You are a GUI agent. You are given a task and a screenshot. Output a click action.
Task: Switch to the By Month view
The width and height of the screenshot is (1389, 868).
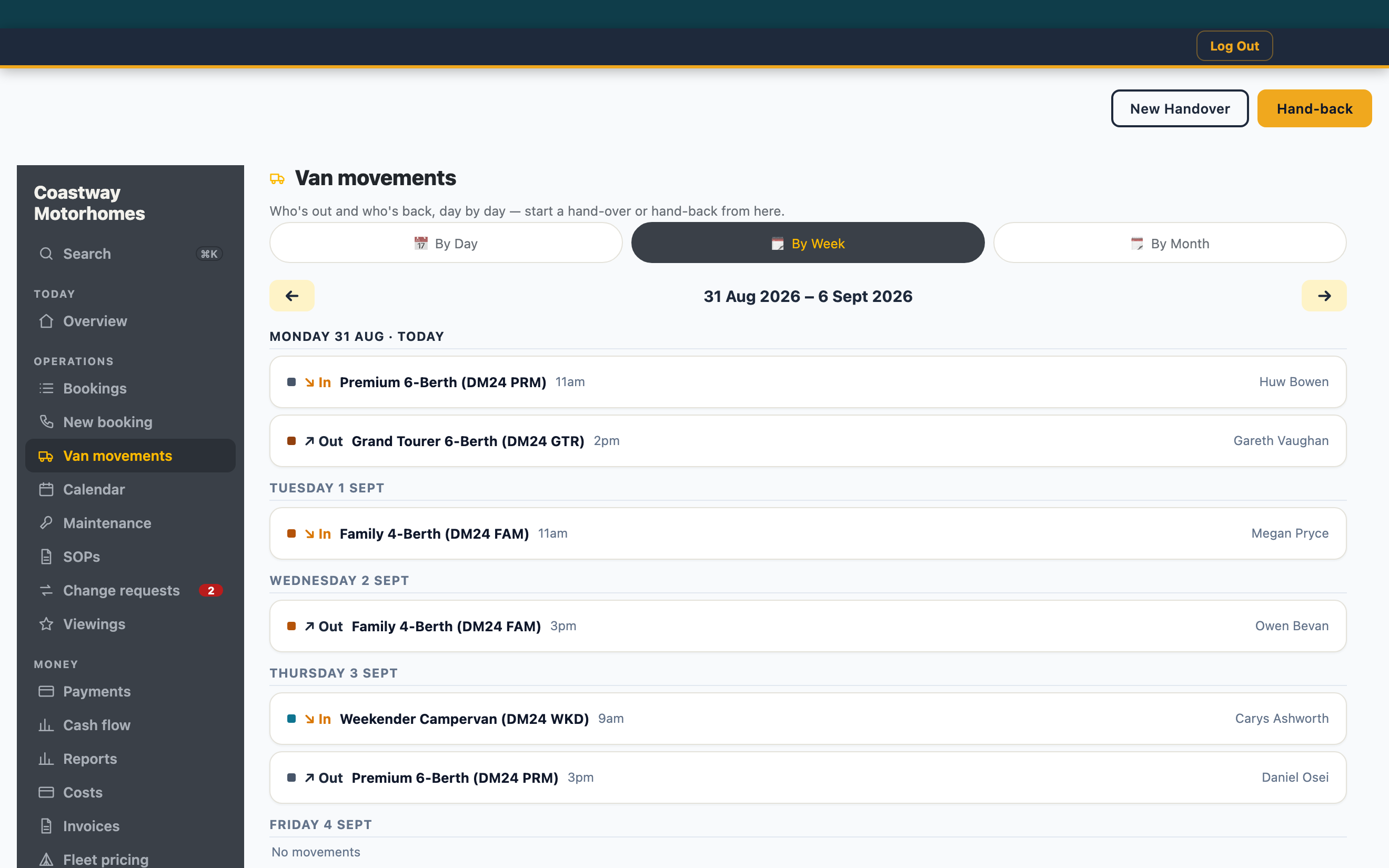point(1170,243)
